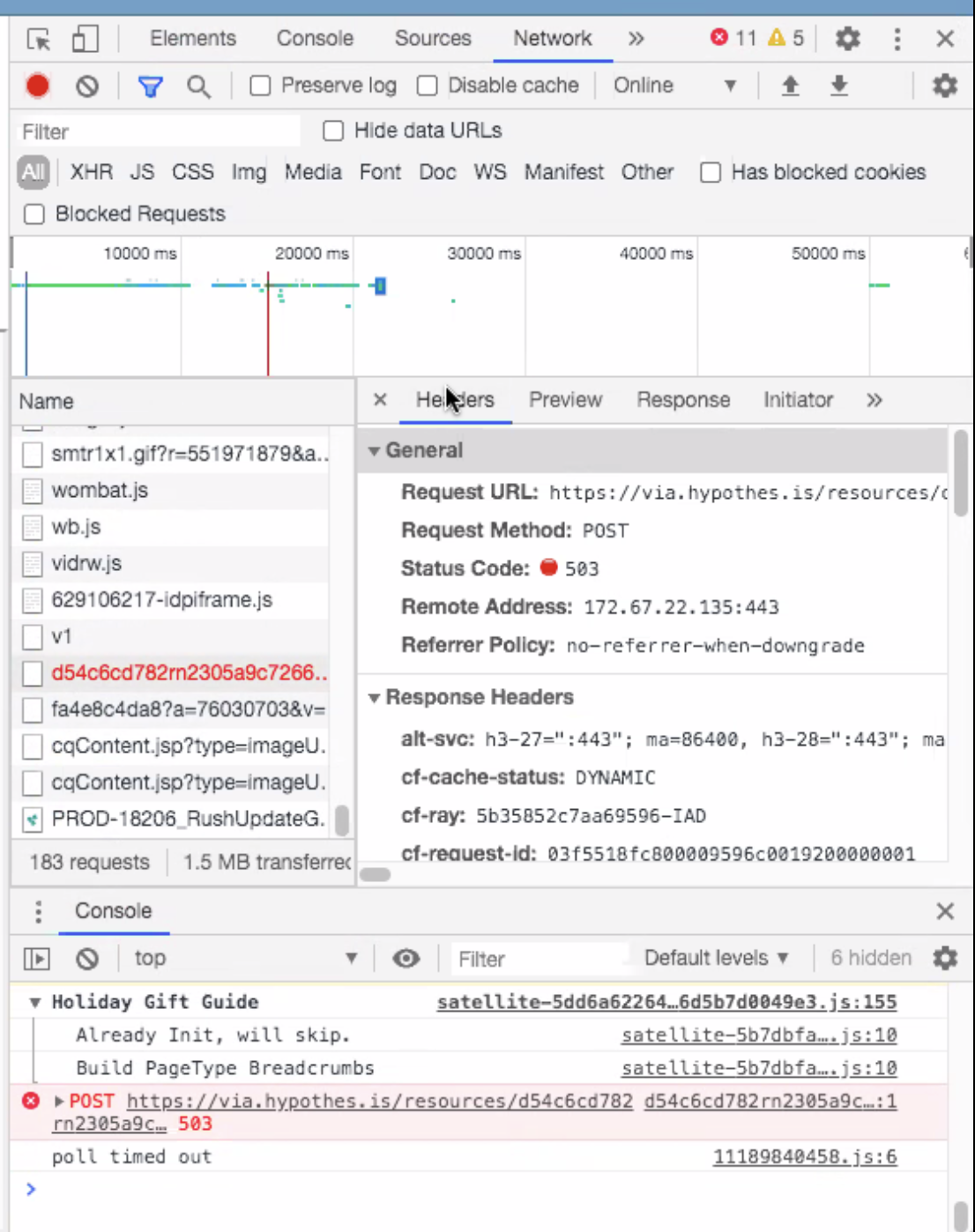Stop recording network log red button
This screenshot has width=975, height=1232.
37,85
